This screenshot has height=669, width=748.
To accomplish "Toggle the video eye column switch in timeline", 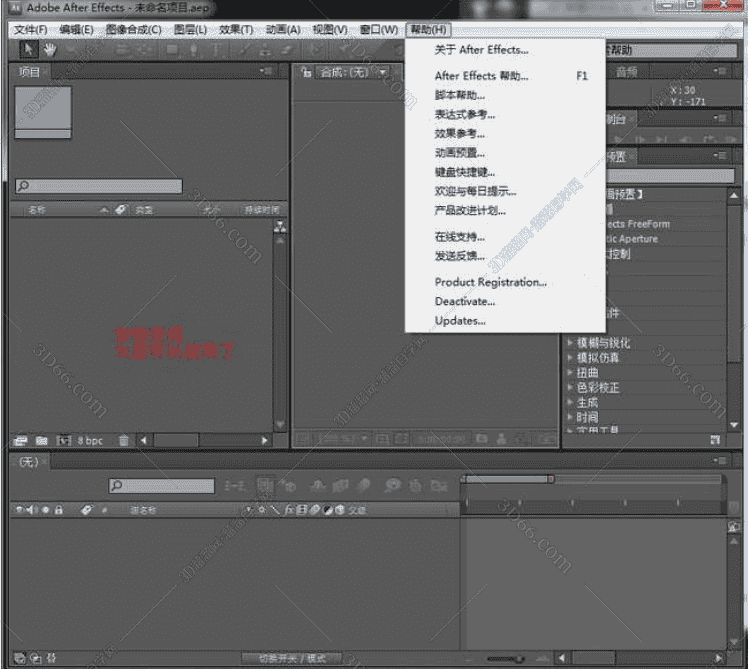I will pos(20,510).
